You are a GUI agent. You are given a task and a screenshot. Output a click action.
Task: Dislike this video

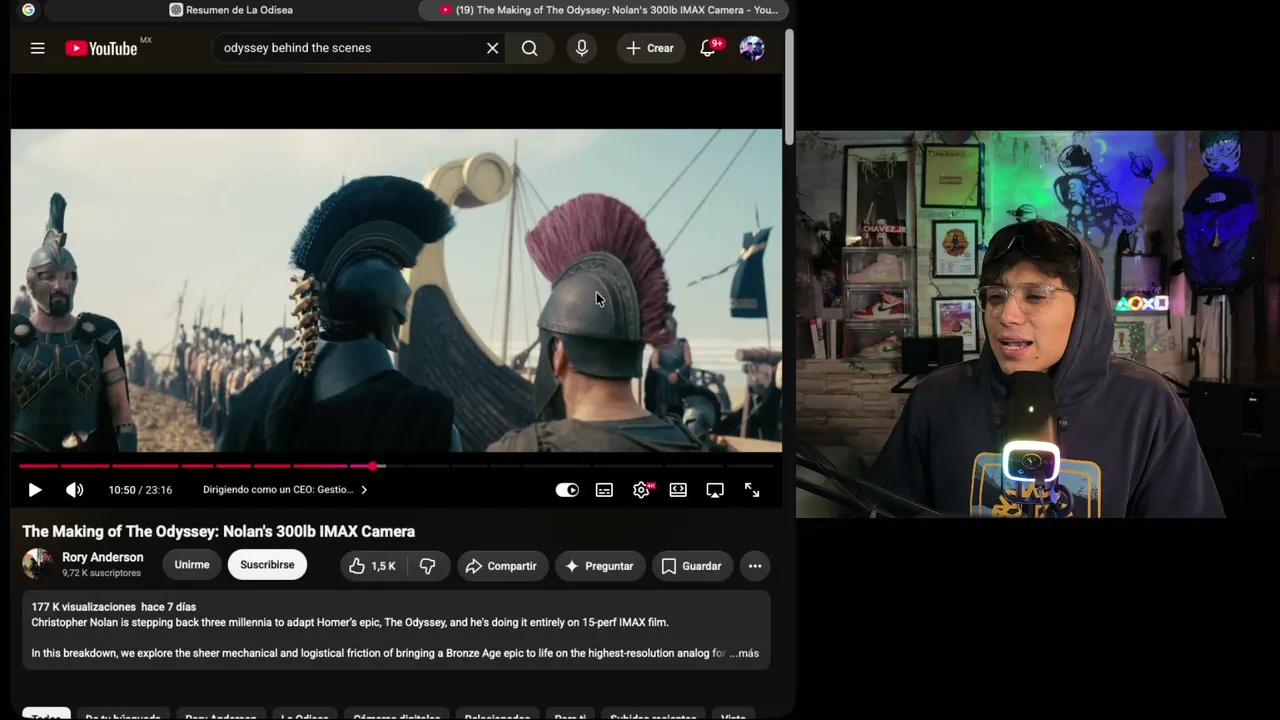coord(427,566)
